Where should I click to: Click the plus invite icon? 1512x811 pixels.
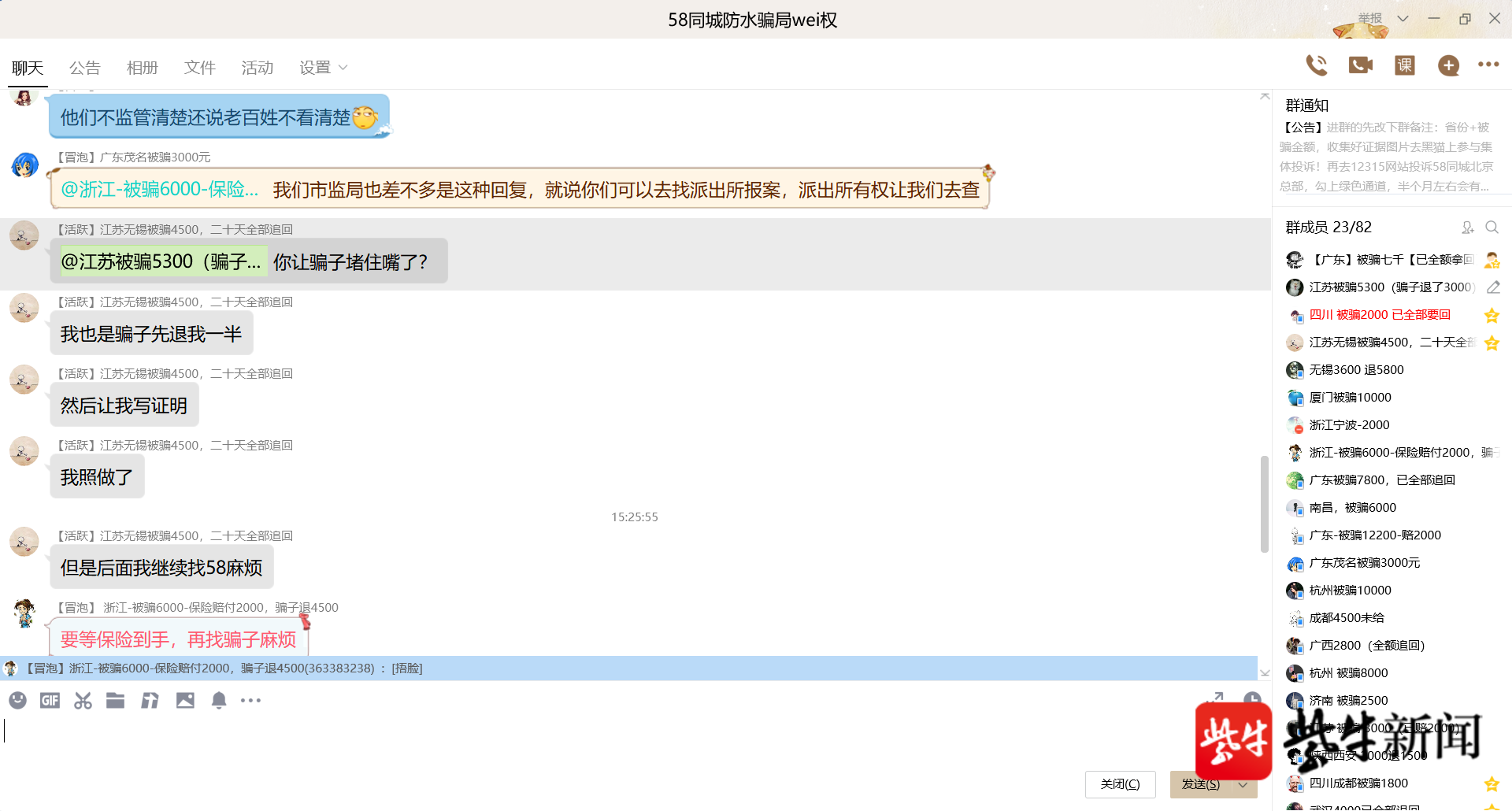pos(1448,65)
